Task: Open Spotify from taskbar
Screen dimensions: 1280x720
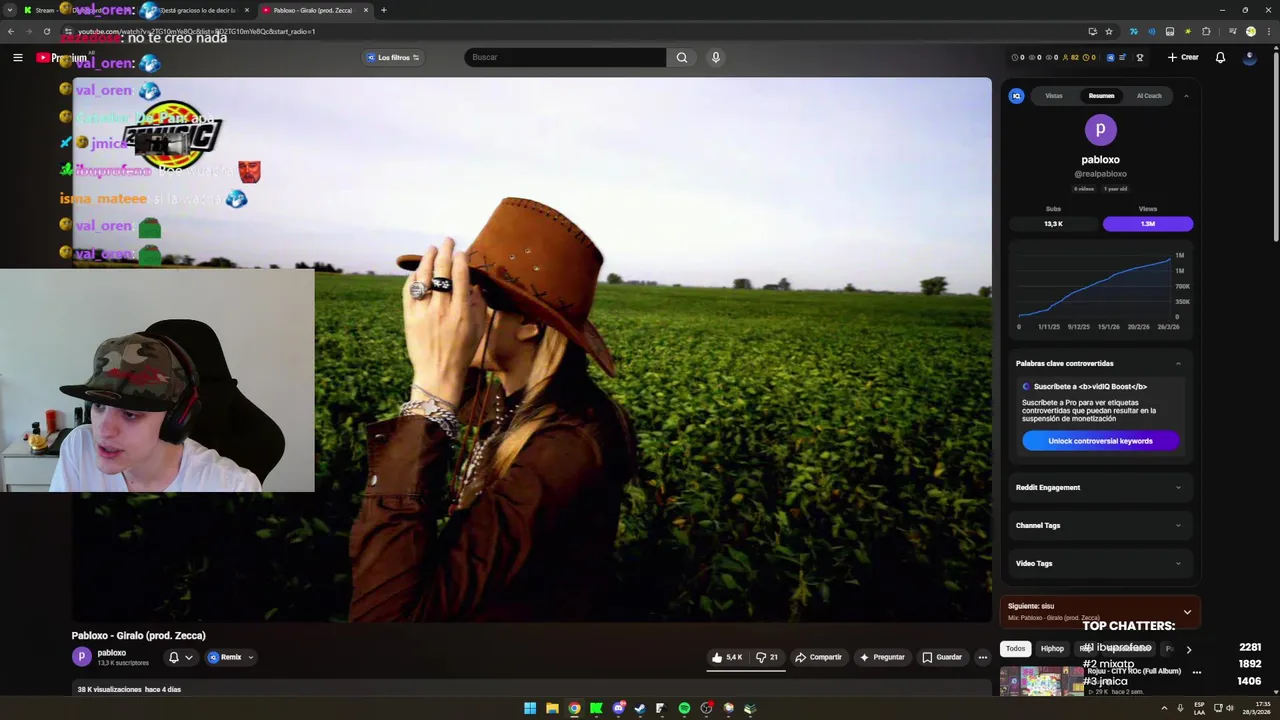Action: point(684,708)
